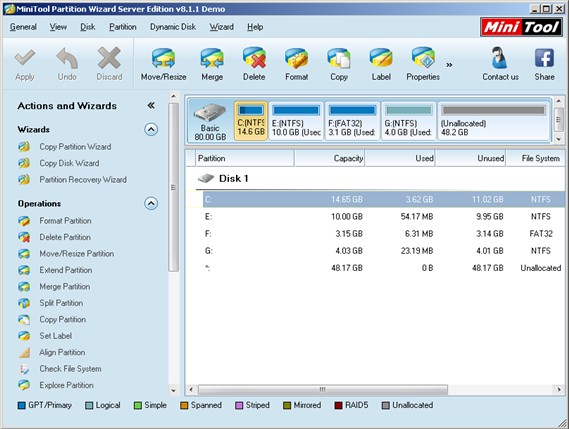Click Extend Partition operation link
The image size is (569, 429).
(x=66, y=270)
